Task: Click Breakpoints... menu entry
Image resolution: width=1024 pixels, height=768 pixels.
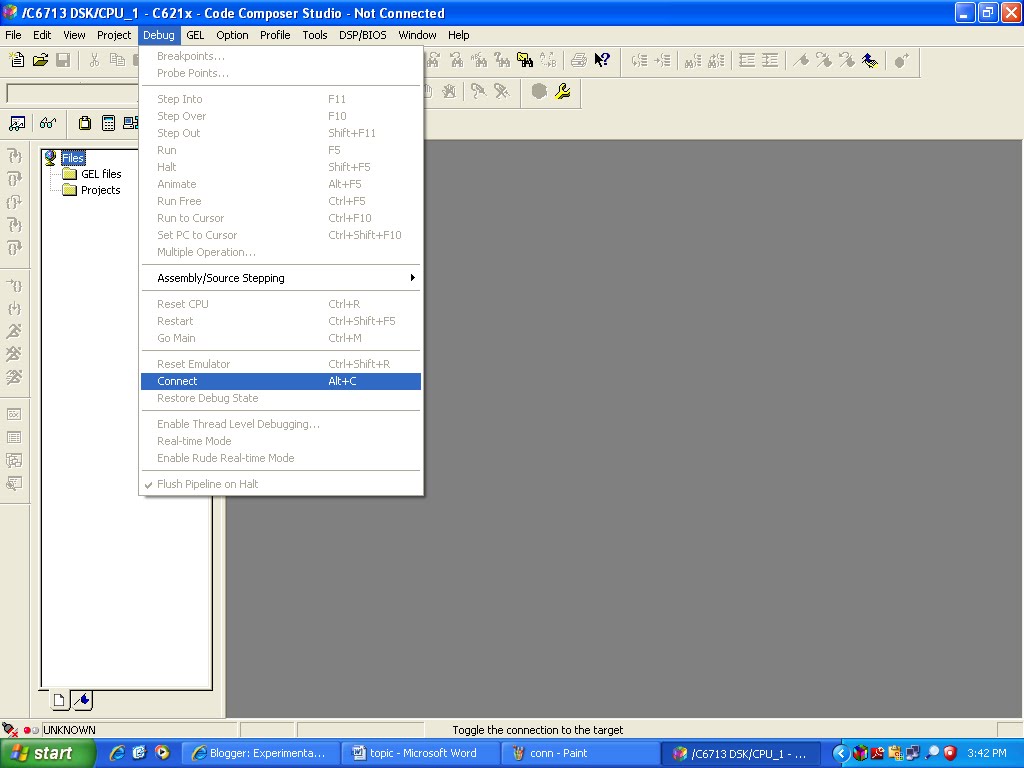Action: (281, 56)
